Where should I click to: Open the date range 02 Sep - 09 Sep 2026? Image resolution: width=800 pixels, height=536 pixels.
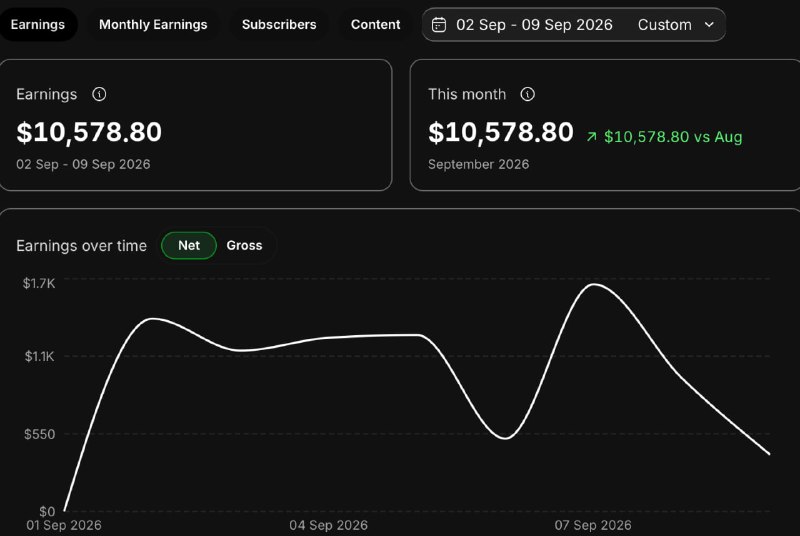pyautogui.click(x=534, y=24)
